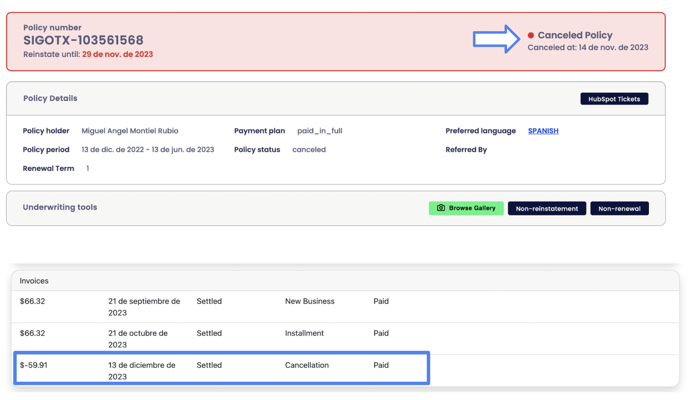Image resolution: width=688 pixels, height=400 pixels.
Task: Select policy number SIGOTX-103561568
Action: [x=83, y=41]
